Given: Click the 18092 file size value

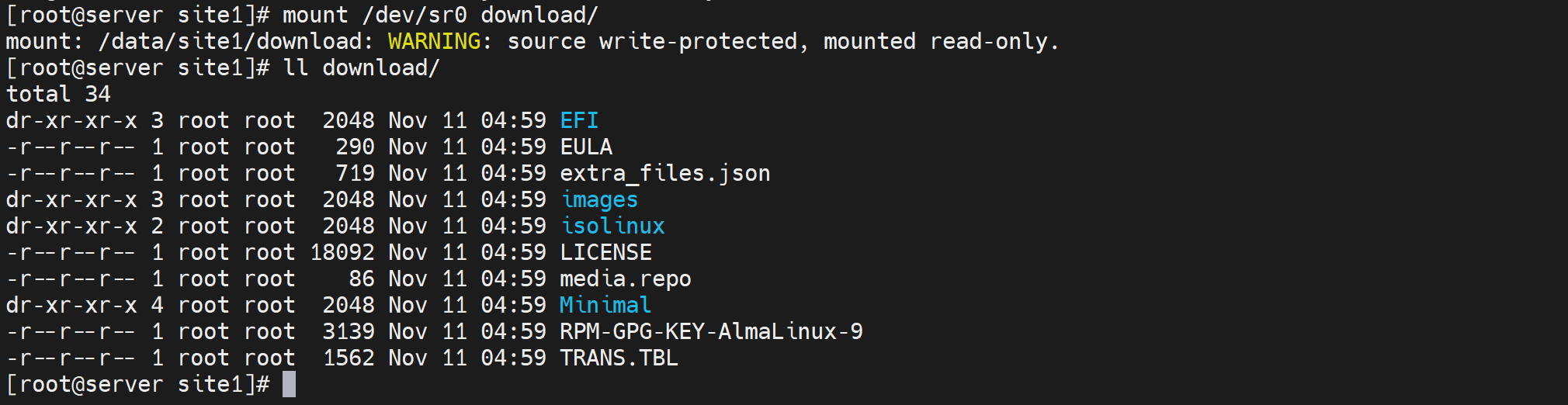Looking at the screenshot, I should [342, 253].
